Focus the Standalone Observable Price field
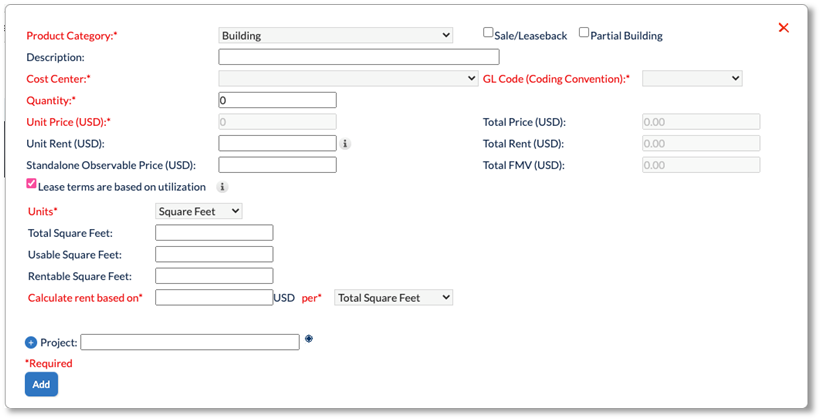821x420 pixels. pos(278,165)
